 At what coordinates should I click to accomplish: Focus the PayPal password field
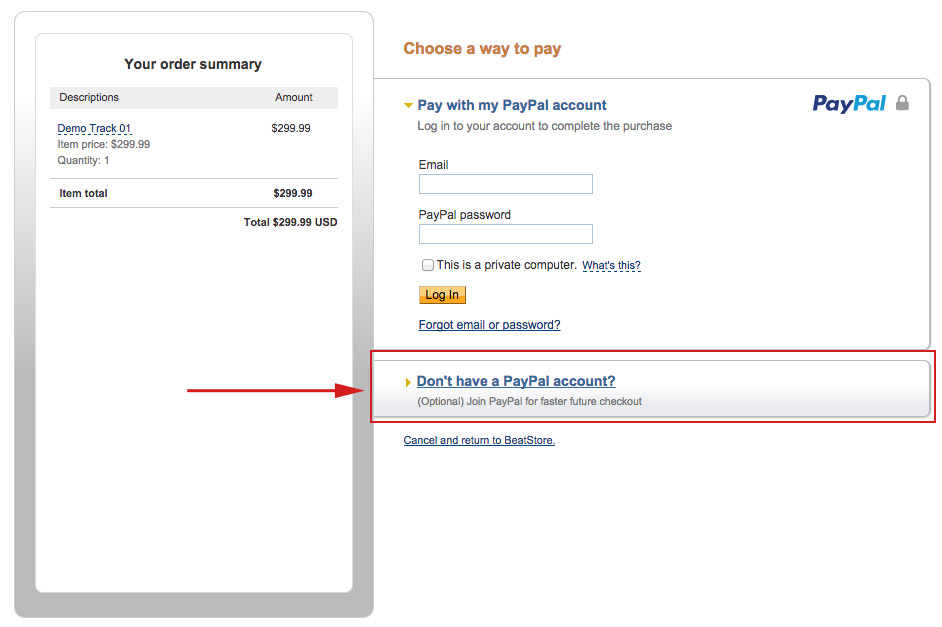click(x=506, y=234)
